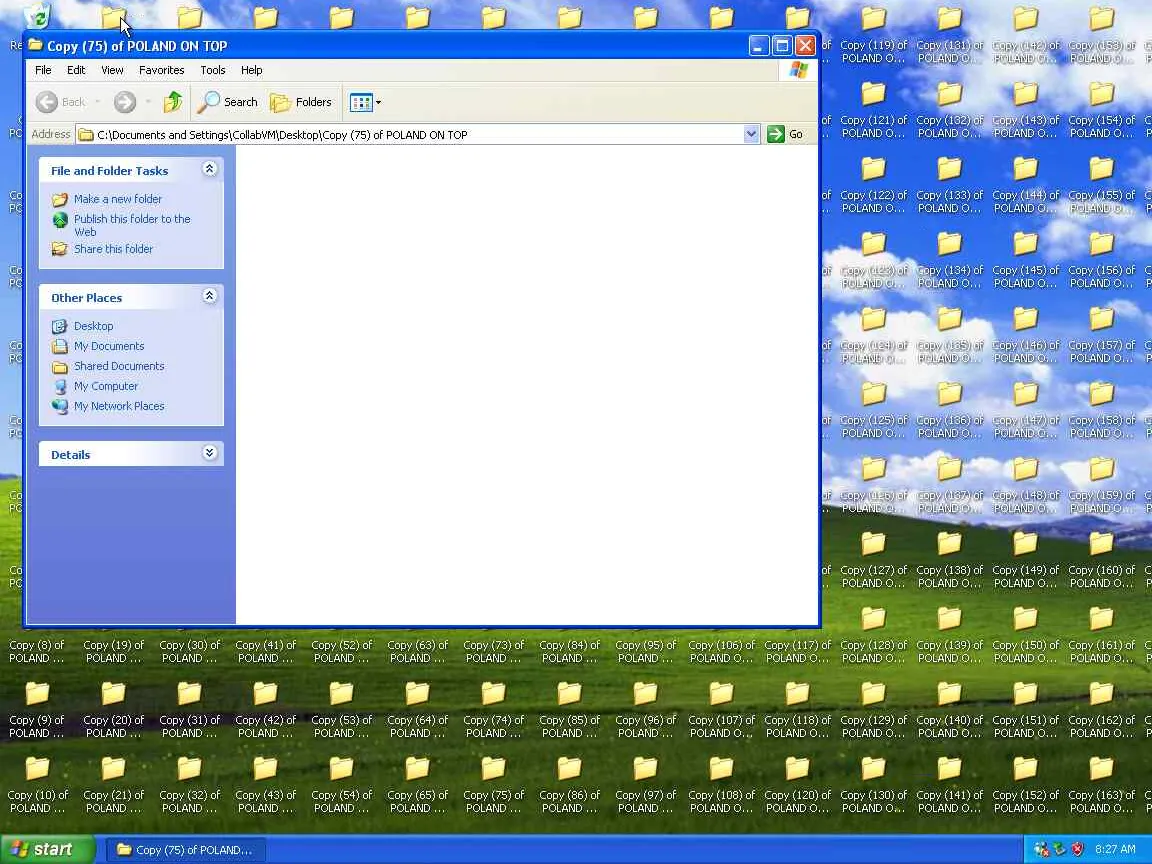Click the Copy (75) taskbar button
The image size is (1152, 864).
(186, 850)
